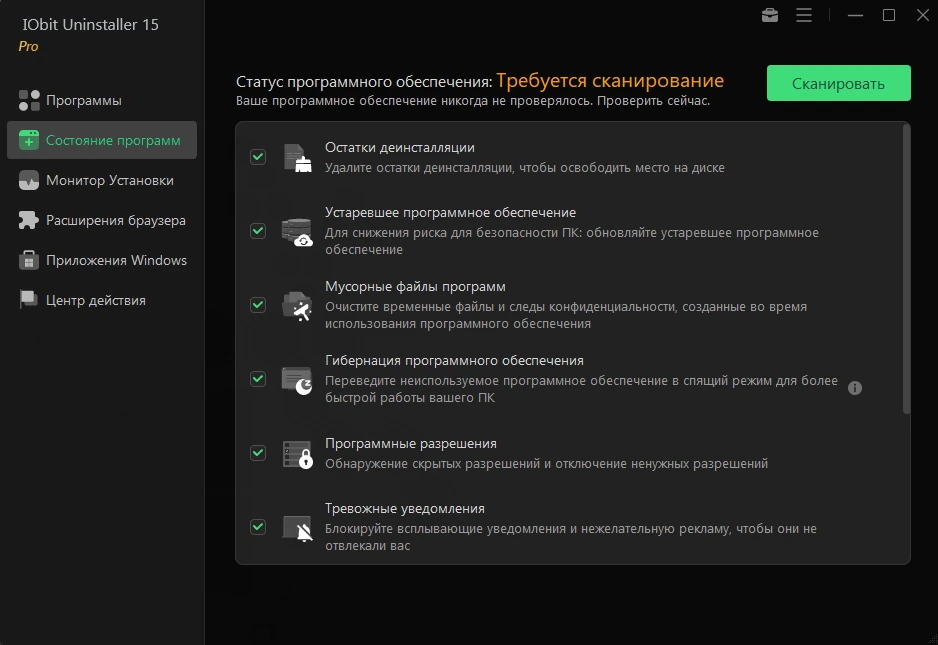This screenshot has height=645, width=938.
Task: Click the Мусорные файлы программ icon
Action: 297,306
